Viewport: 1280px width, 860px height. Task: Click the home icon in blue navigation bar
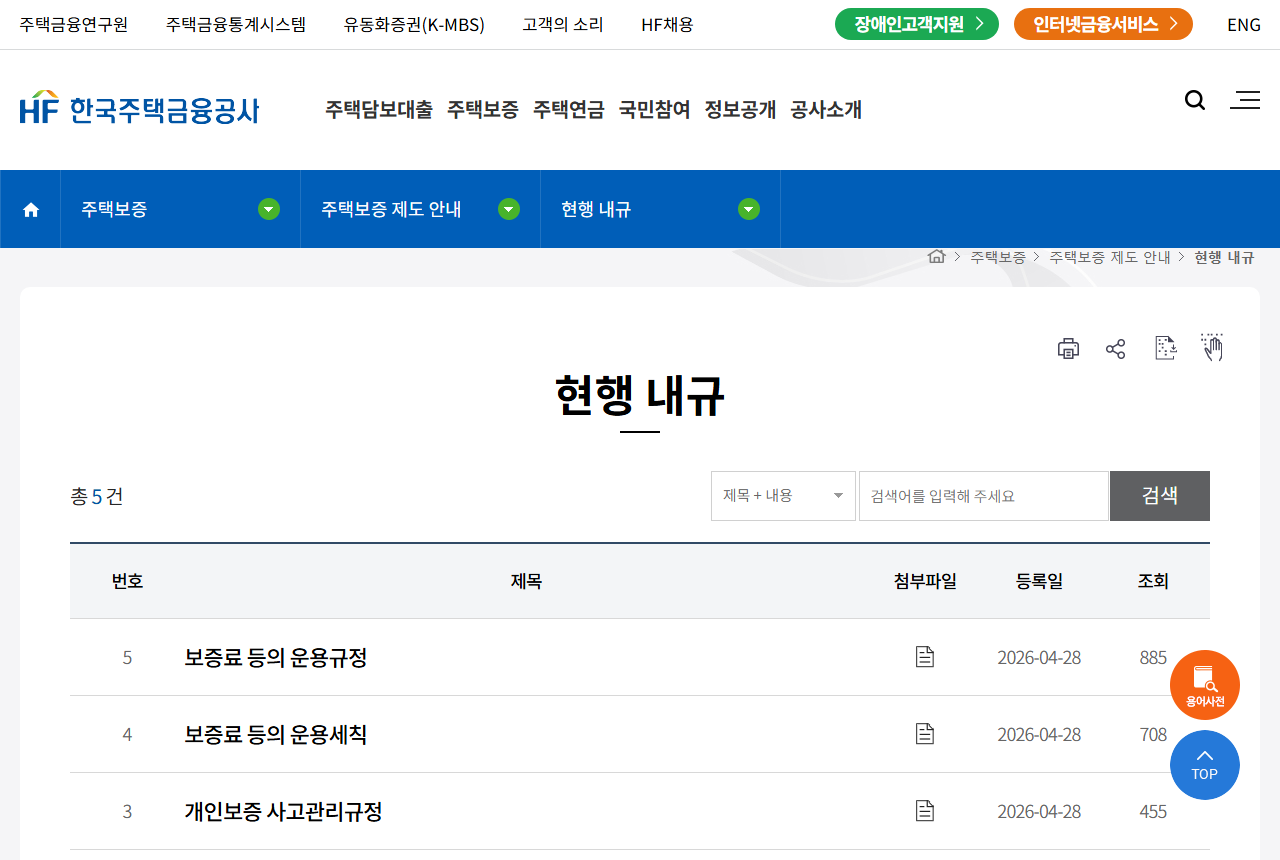point(31,210)
